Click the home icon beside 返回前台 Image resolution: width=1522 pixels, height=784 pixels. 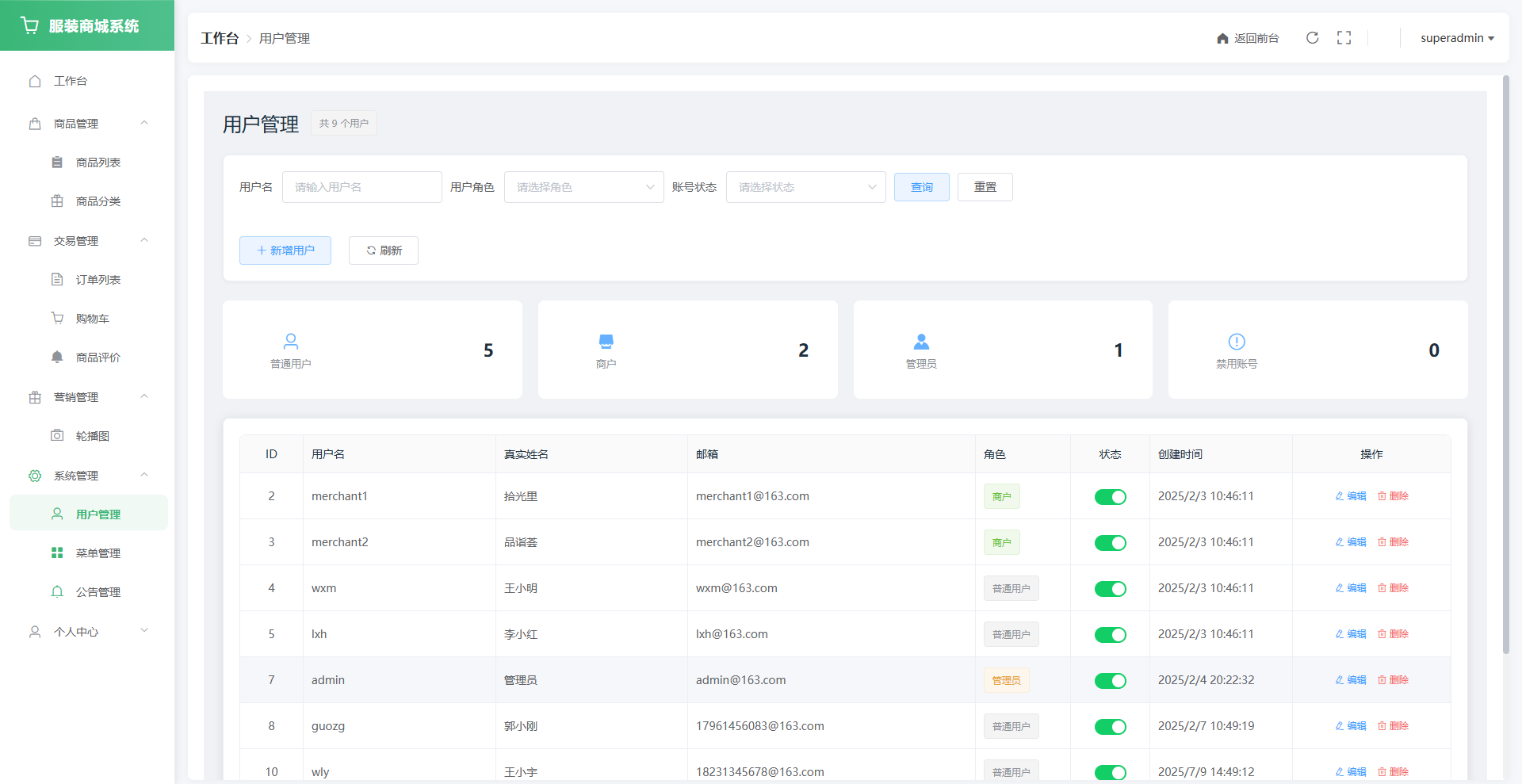click(1222, 38)
